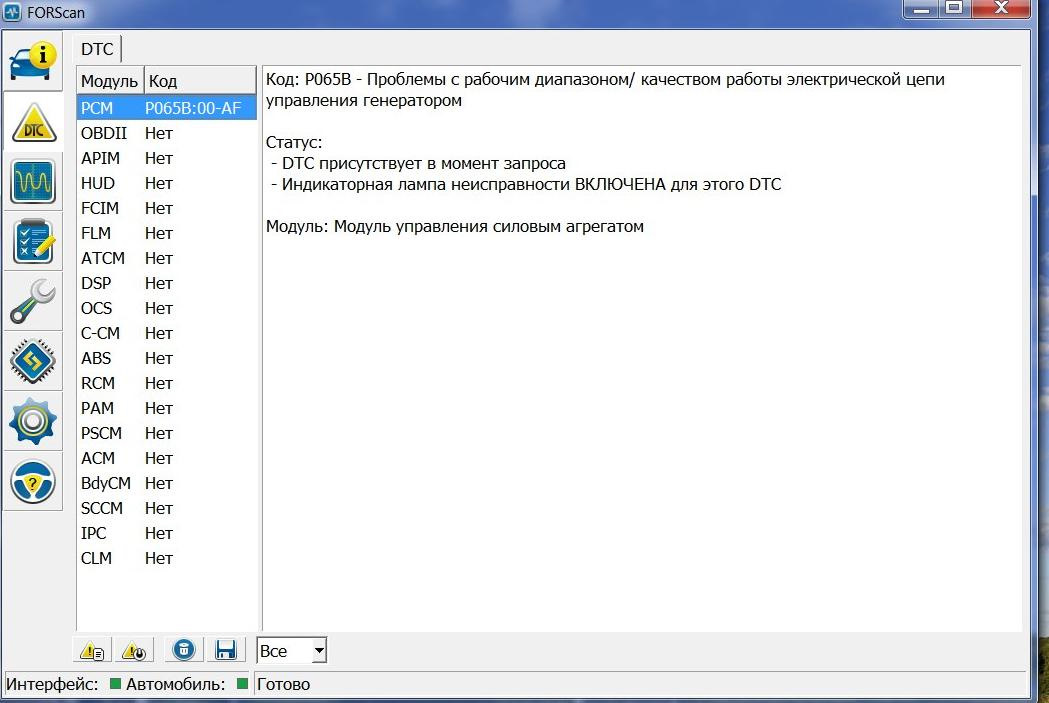Close the FORScan window

1001,9
